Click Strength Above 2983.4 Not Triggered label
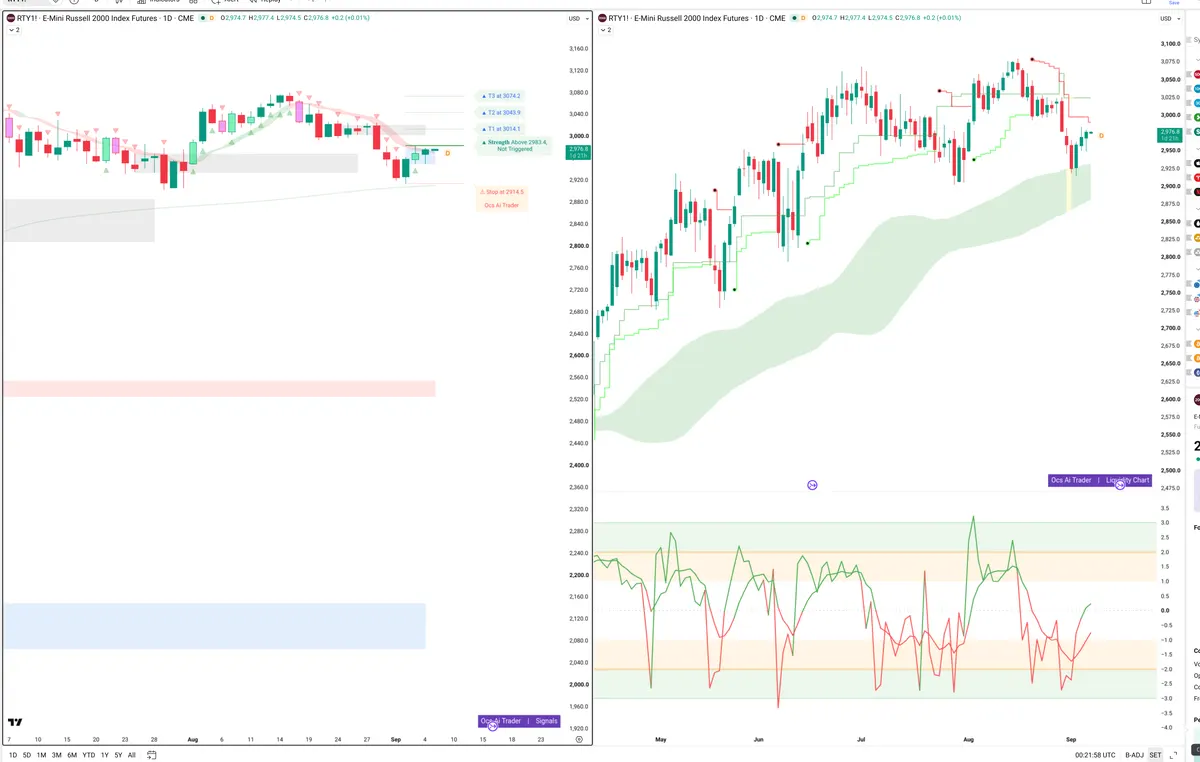Screen dimensions: 1200x762 point(515,145)
